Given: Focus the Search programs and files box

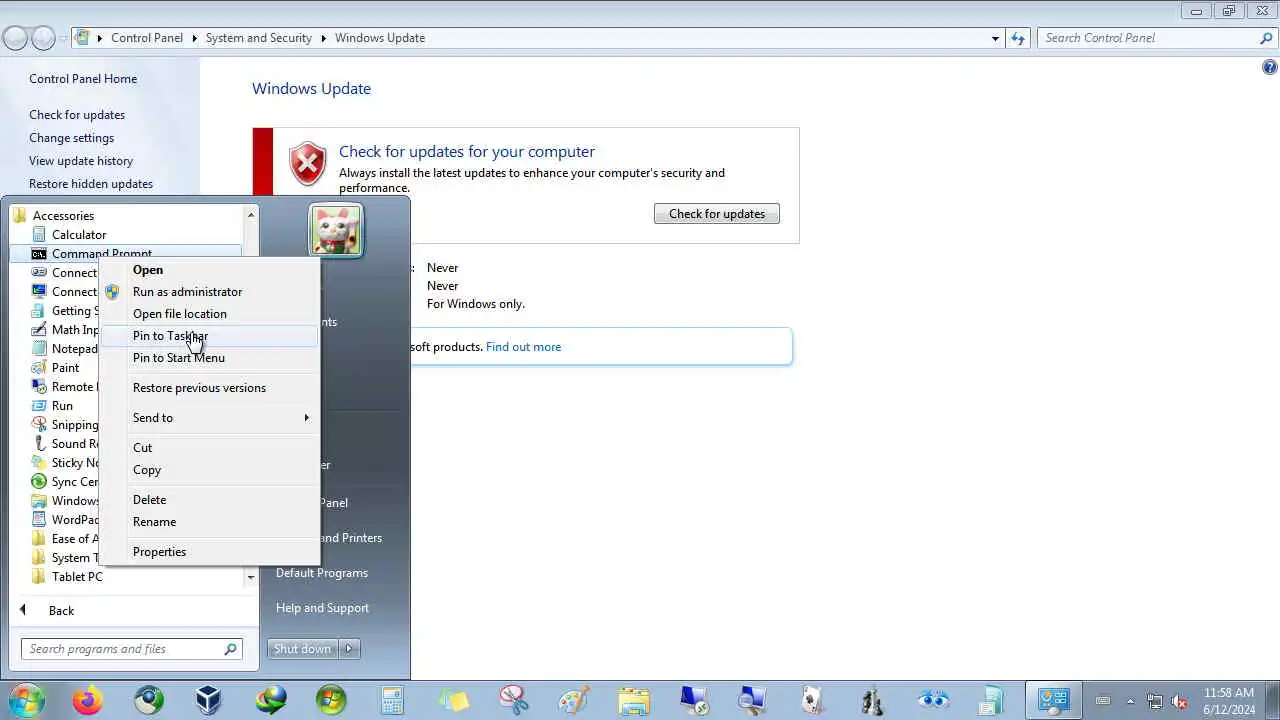Looking at the screenshot, I should click(x=132, y=649).
